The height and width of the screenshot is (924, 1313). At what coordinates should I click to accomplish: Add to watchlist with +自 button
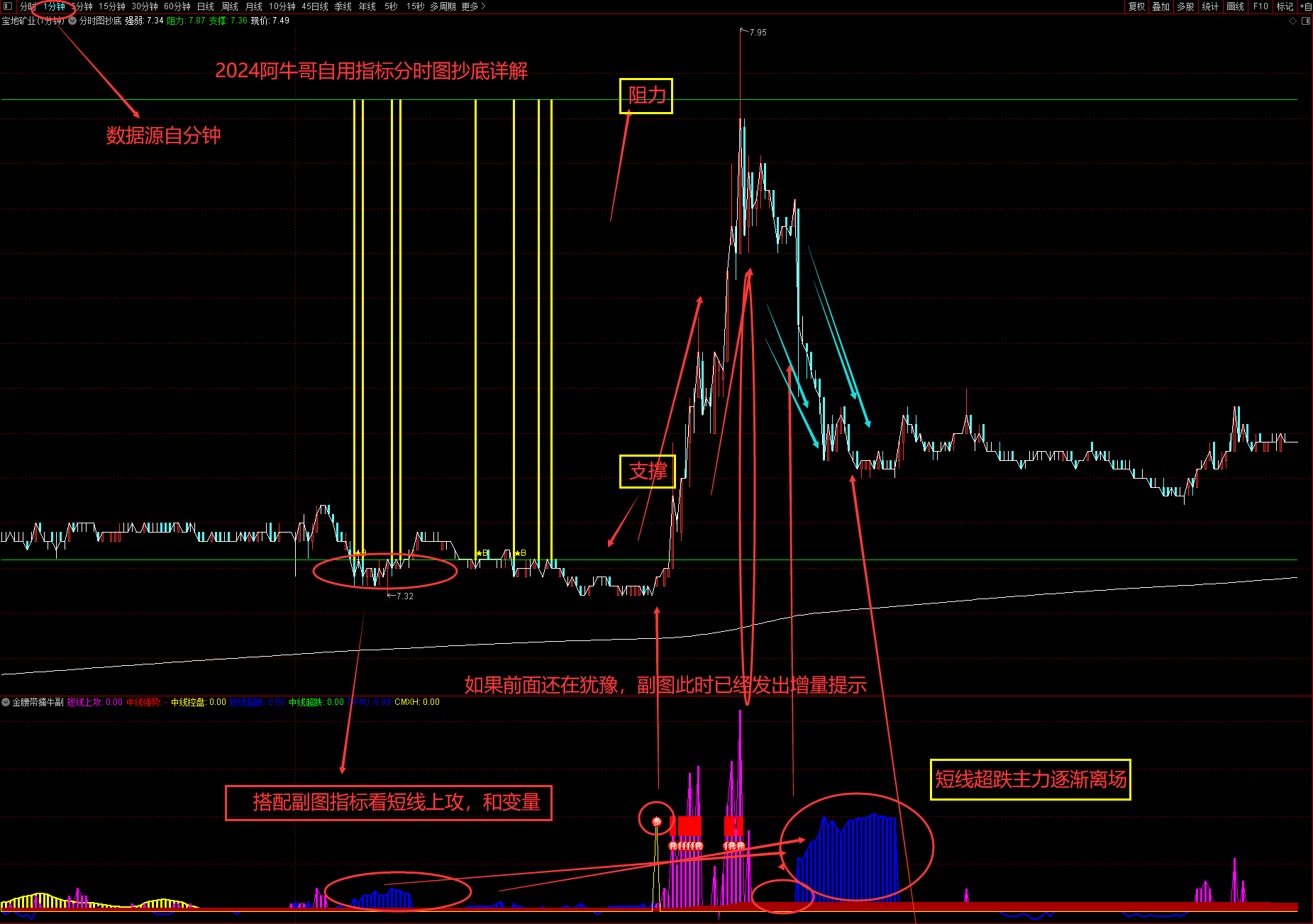pos(1306,6)
